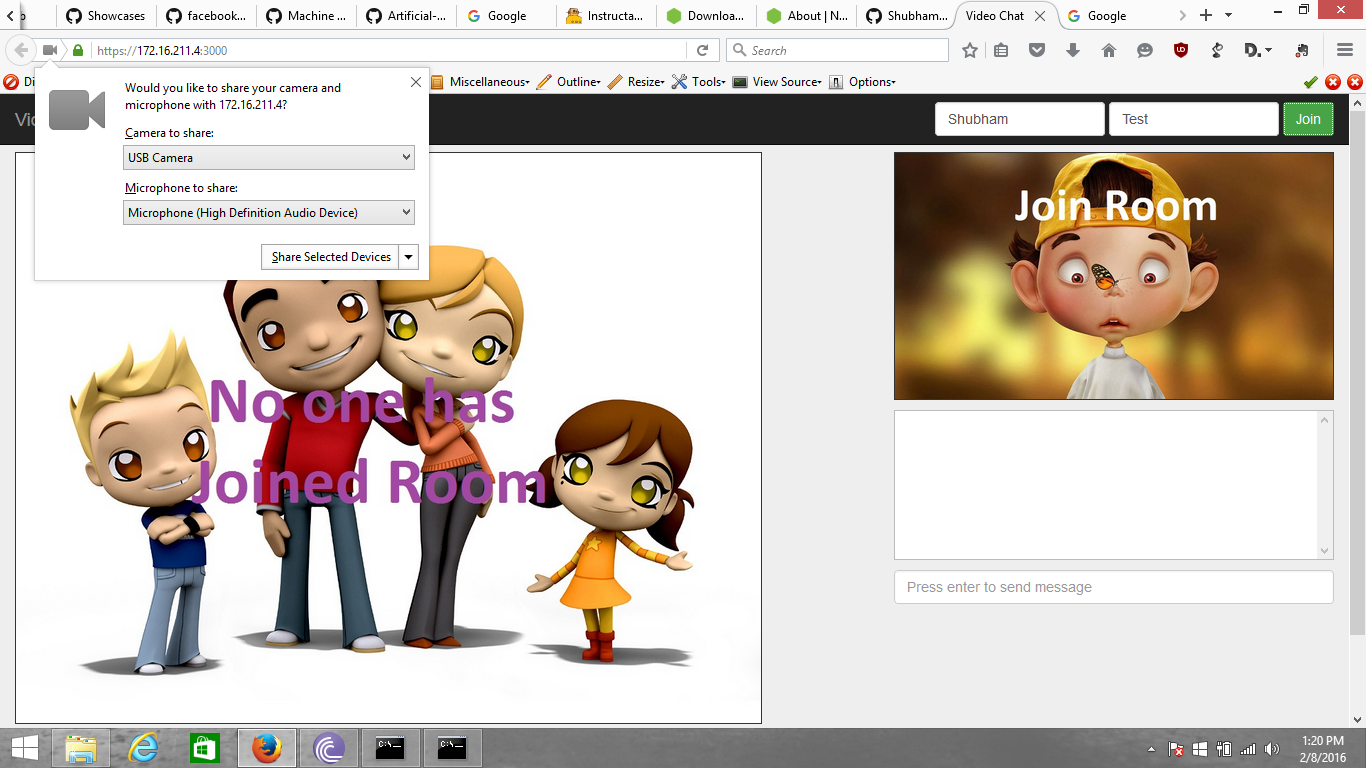Image resolution: width=1366 pixels, height=768 pixels.
Task: Click the Join Room boy image
Action: pyautogui.click(x=1114, y=276)
